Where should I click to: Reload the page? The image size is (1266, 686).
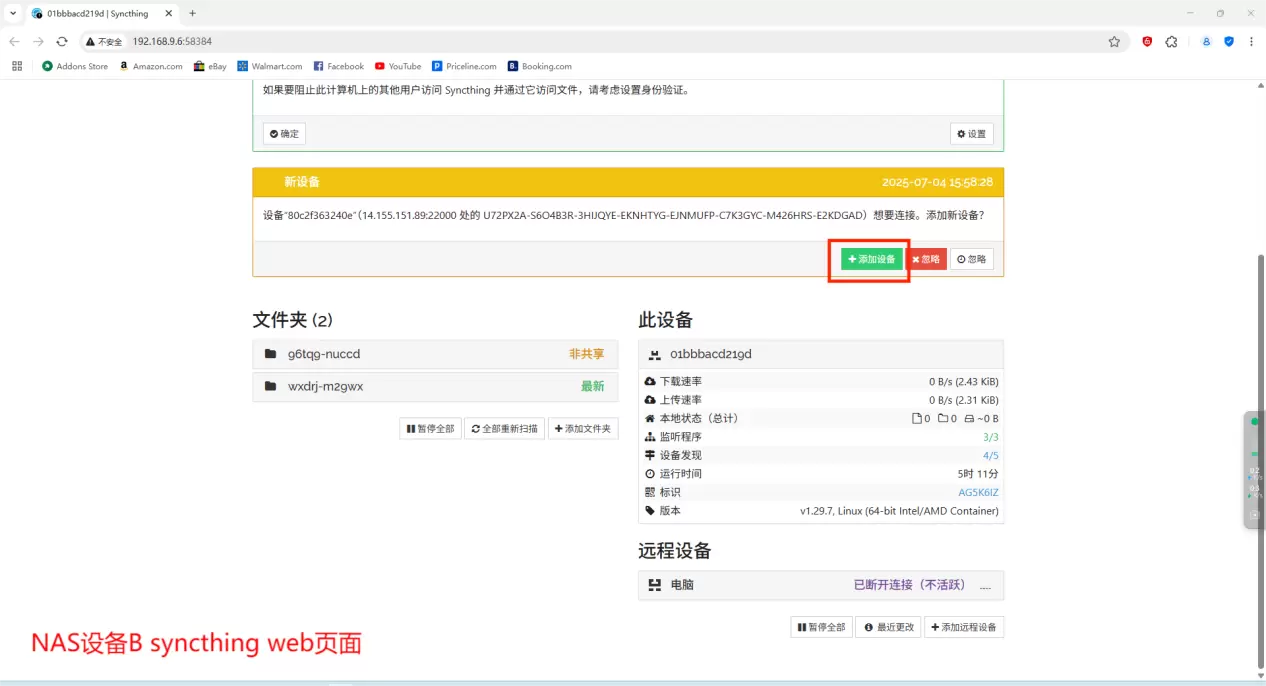tap(62, 42)
